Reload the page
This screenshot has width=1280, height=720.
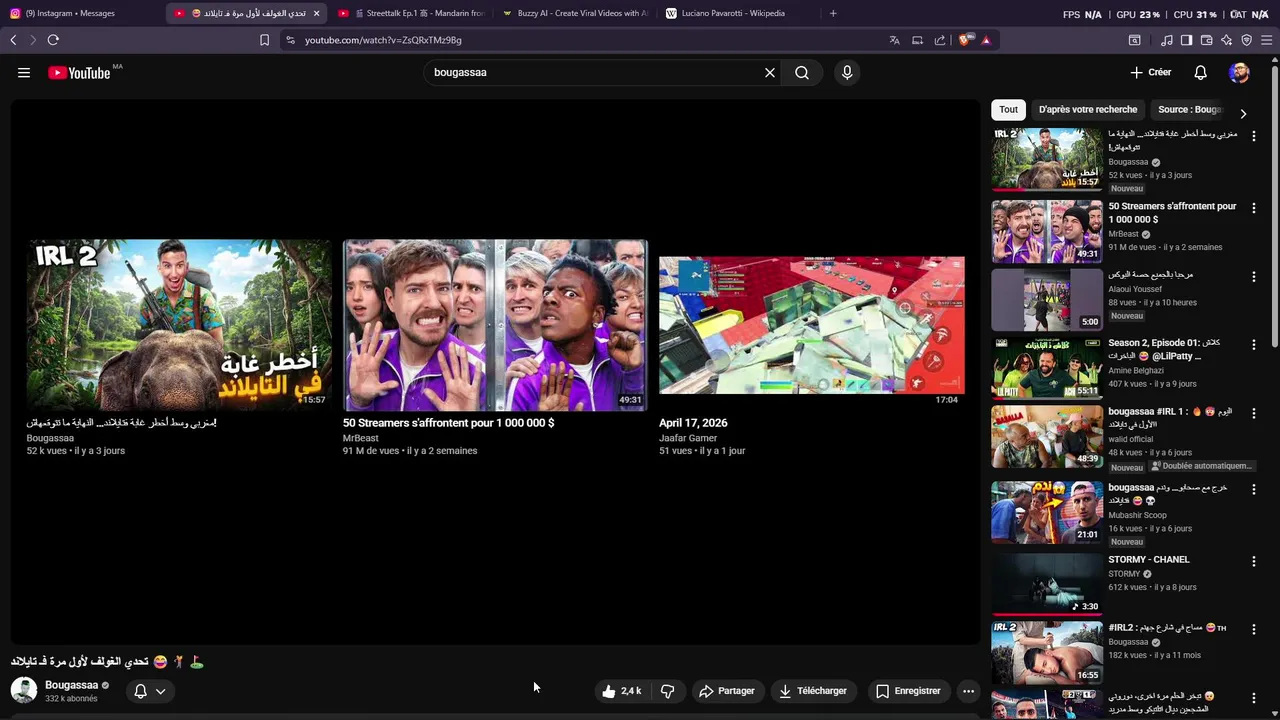(53, 40)
